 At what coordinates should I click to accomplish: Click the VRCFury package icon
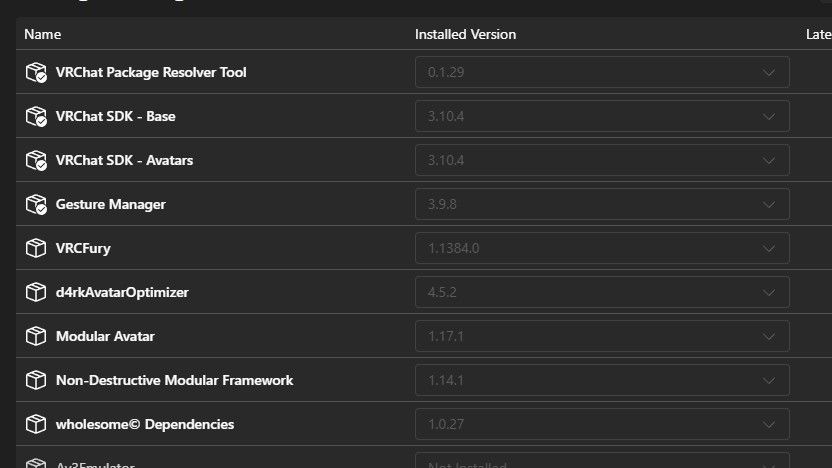coord(36,248)
